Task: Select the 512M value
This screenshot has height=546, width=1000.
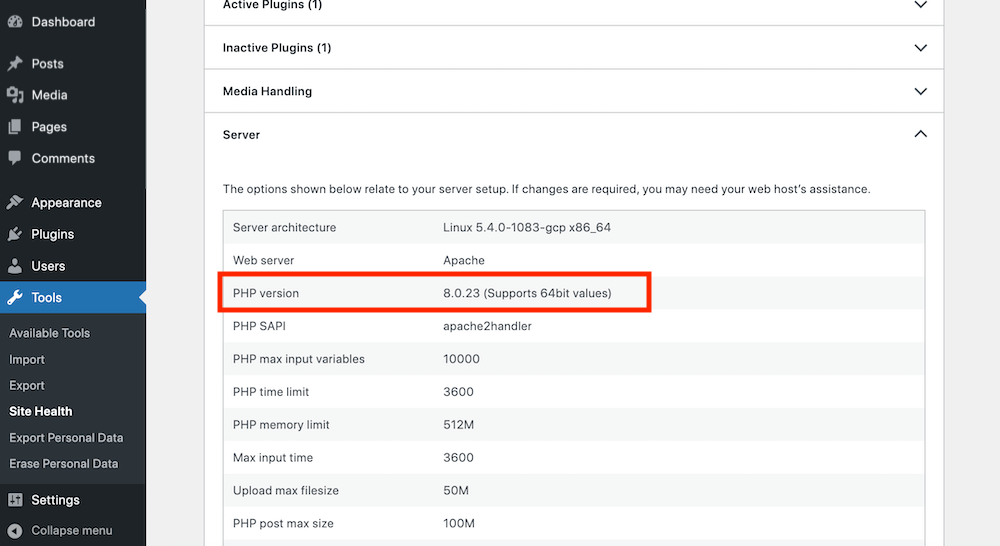Action: (x=459, y=425)
